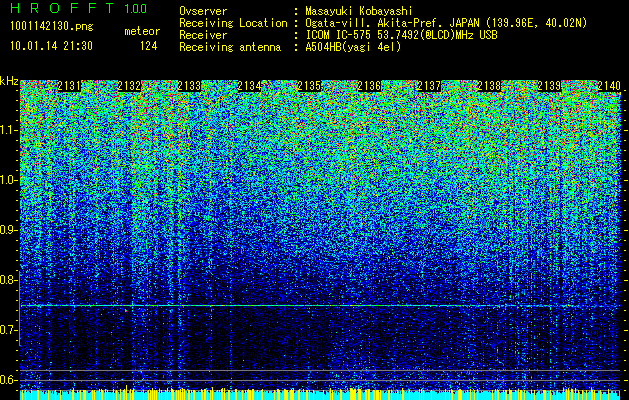Click the horizontal carrier line near 0.75 kHz
This screenshot has height=400, width=629.
[x=321, y=306]
